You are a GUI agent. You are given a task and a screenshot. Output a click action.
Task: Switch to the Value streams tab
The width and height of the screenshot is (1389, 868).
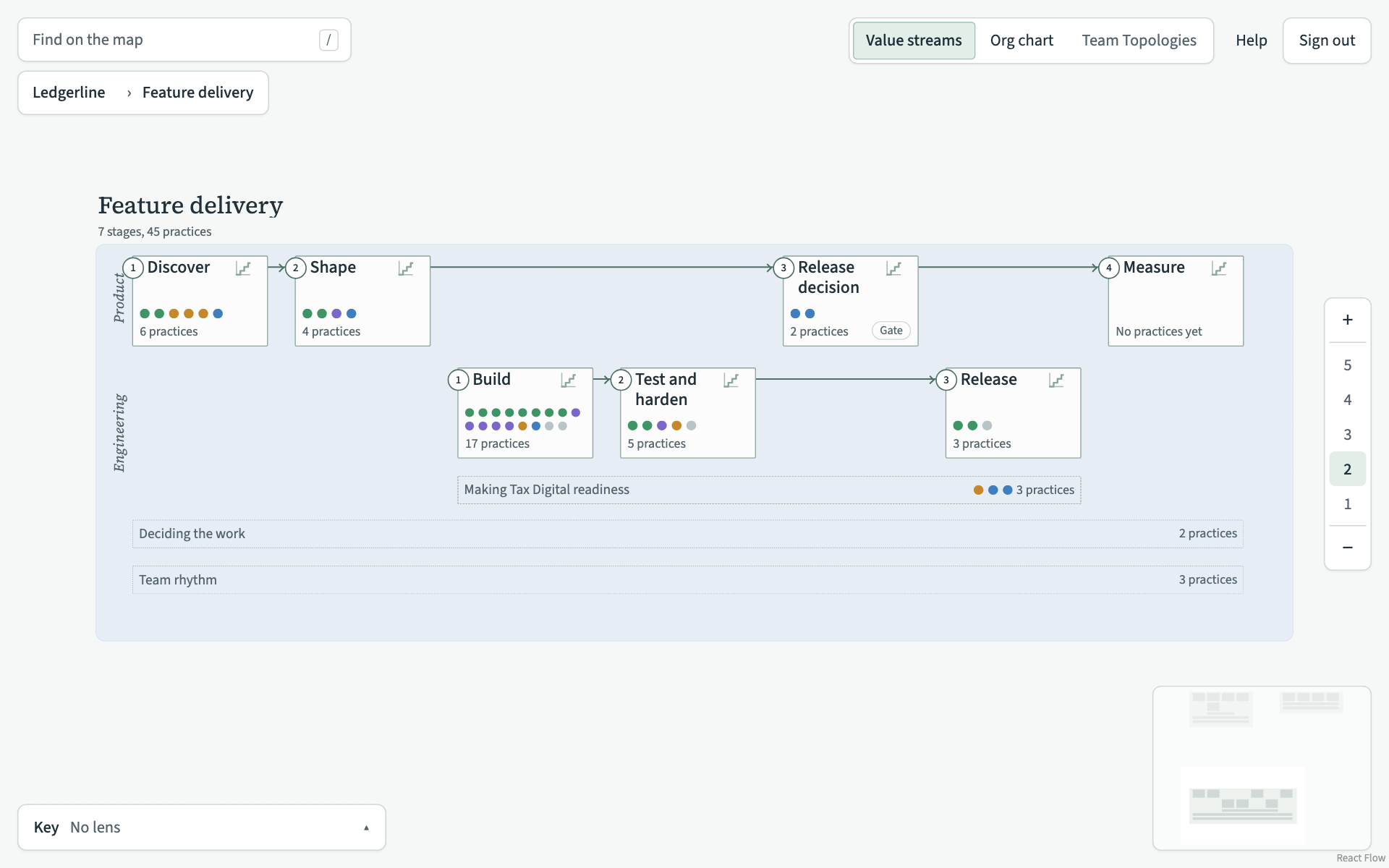[914, 41]
